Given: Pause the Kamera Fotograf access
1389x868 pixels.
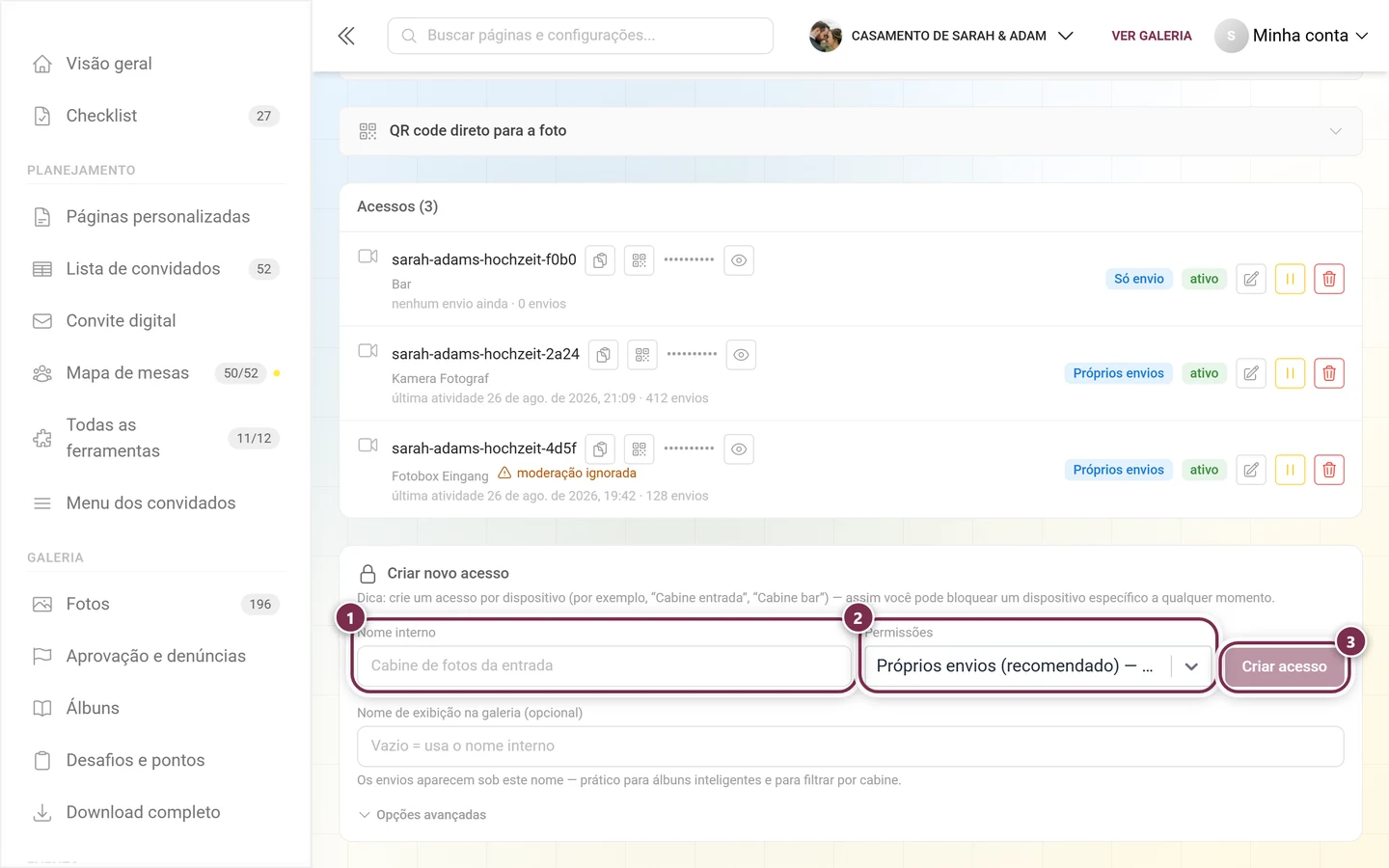Looking at the screenshot, I should pyautogui.click(x=1290, y=373).
